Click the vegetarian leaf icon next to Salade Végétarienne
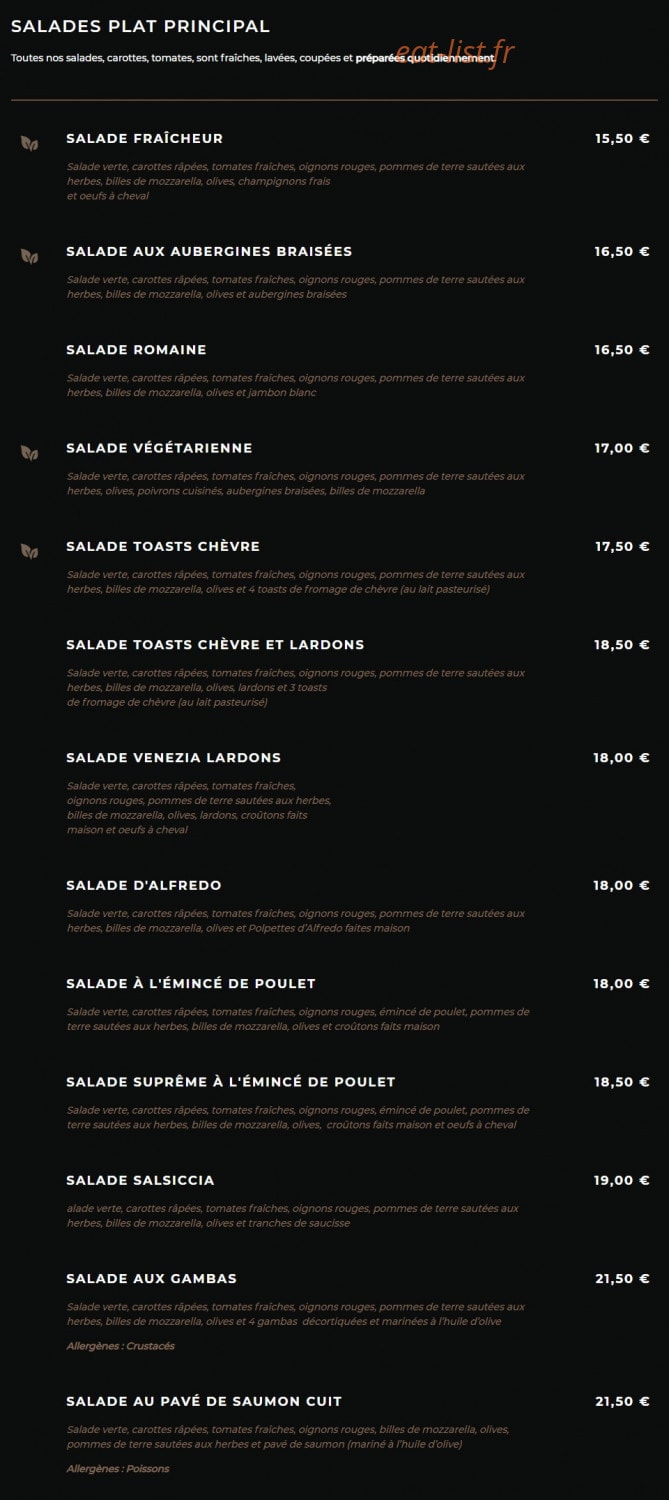This screenshot has height=1500, width=669. [x=30, y=453]
